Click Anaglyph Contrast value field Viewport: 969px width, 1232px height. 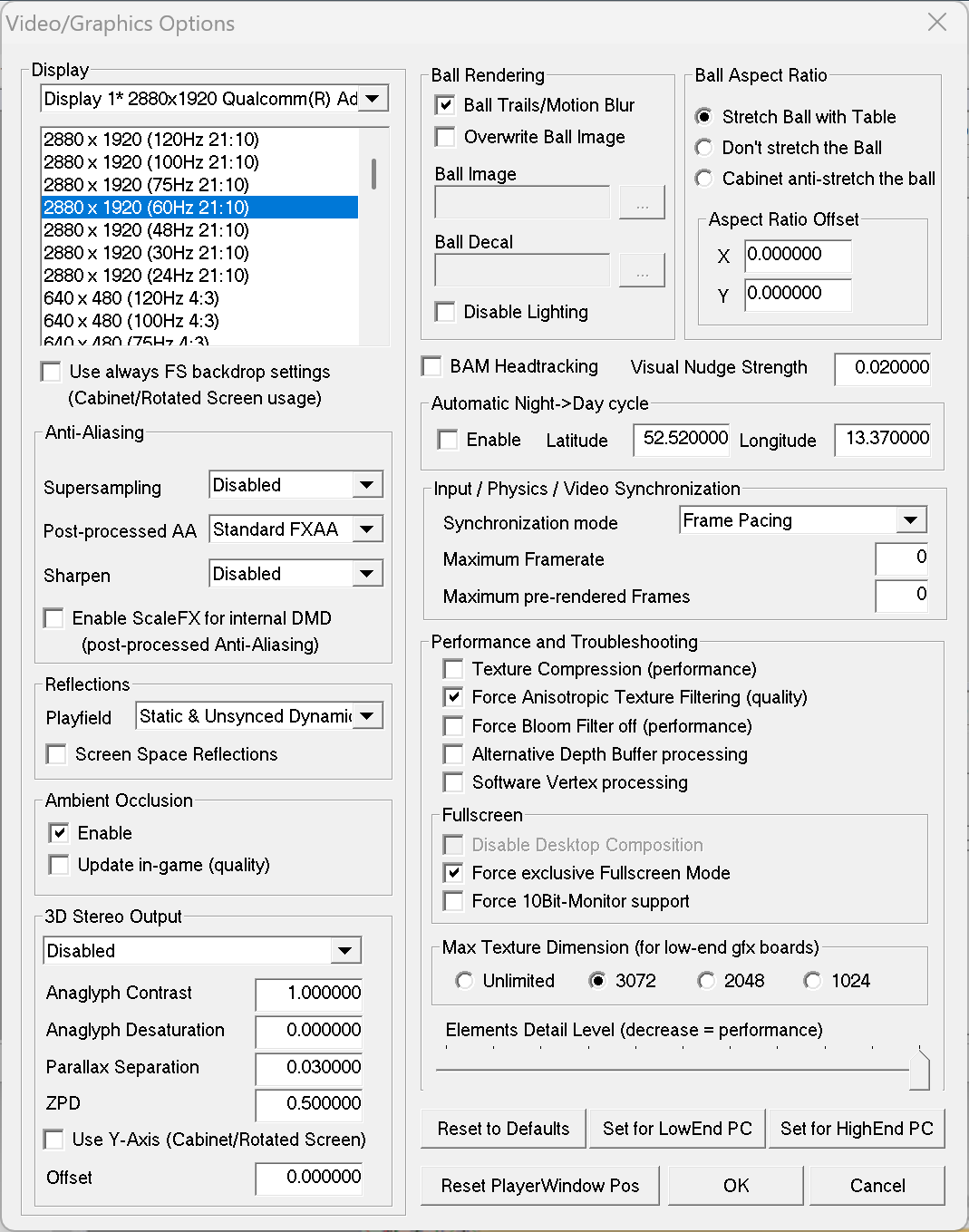click(x=309, y=994)
